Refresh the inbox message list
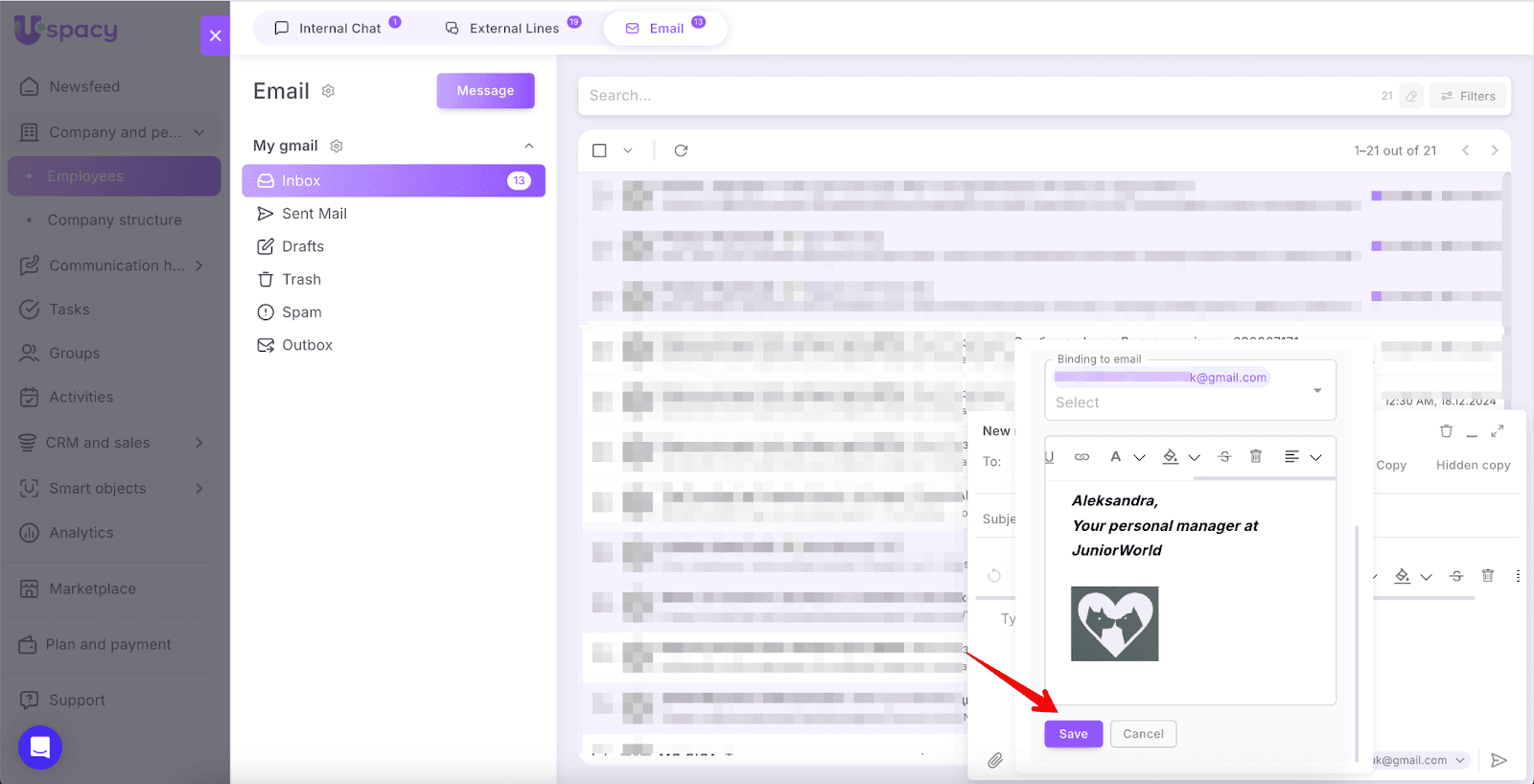 click(x=681, y=150)
